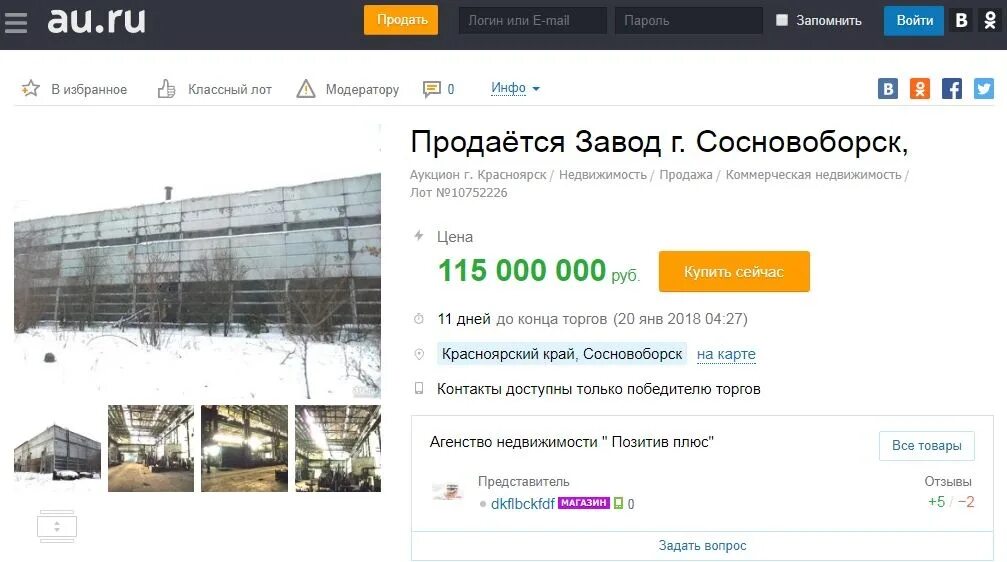Click the 'Продать' button in the header
Viewport: 1007px width, 562px height.
point(401,20)
